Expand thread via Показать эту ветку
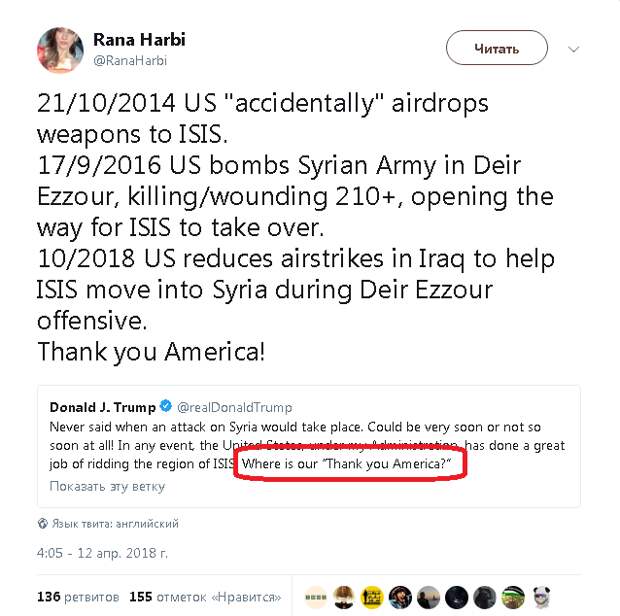The height and width of the screenshot is (616, 620). pyautogui.click(x=107, y=487)
